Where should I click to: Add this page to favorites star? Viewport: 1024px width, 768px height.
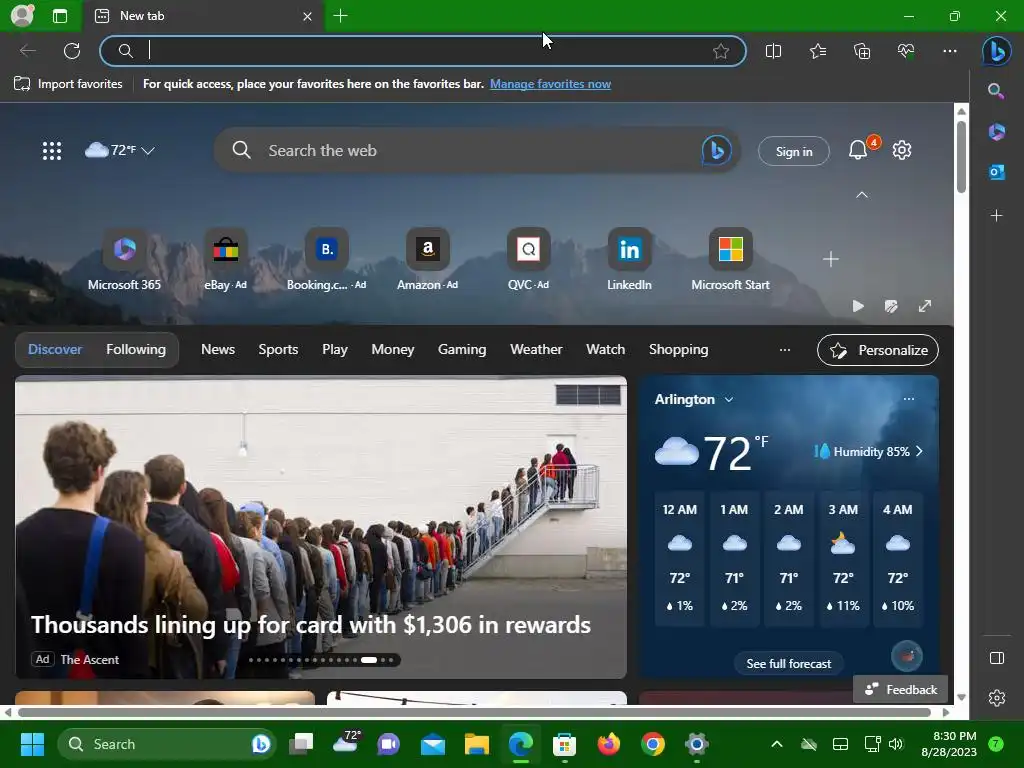[x=721, y=51]
